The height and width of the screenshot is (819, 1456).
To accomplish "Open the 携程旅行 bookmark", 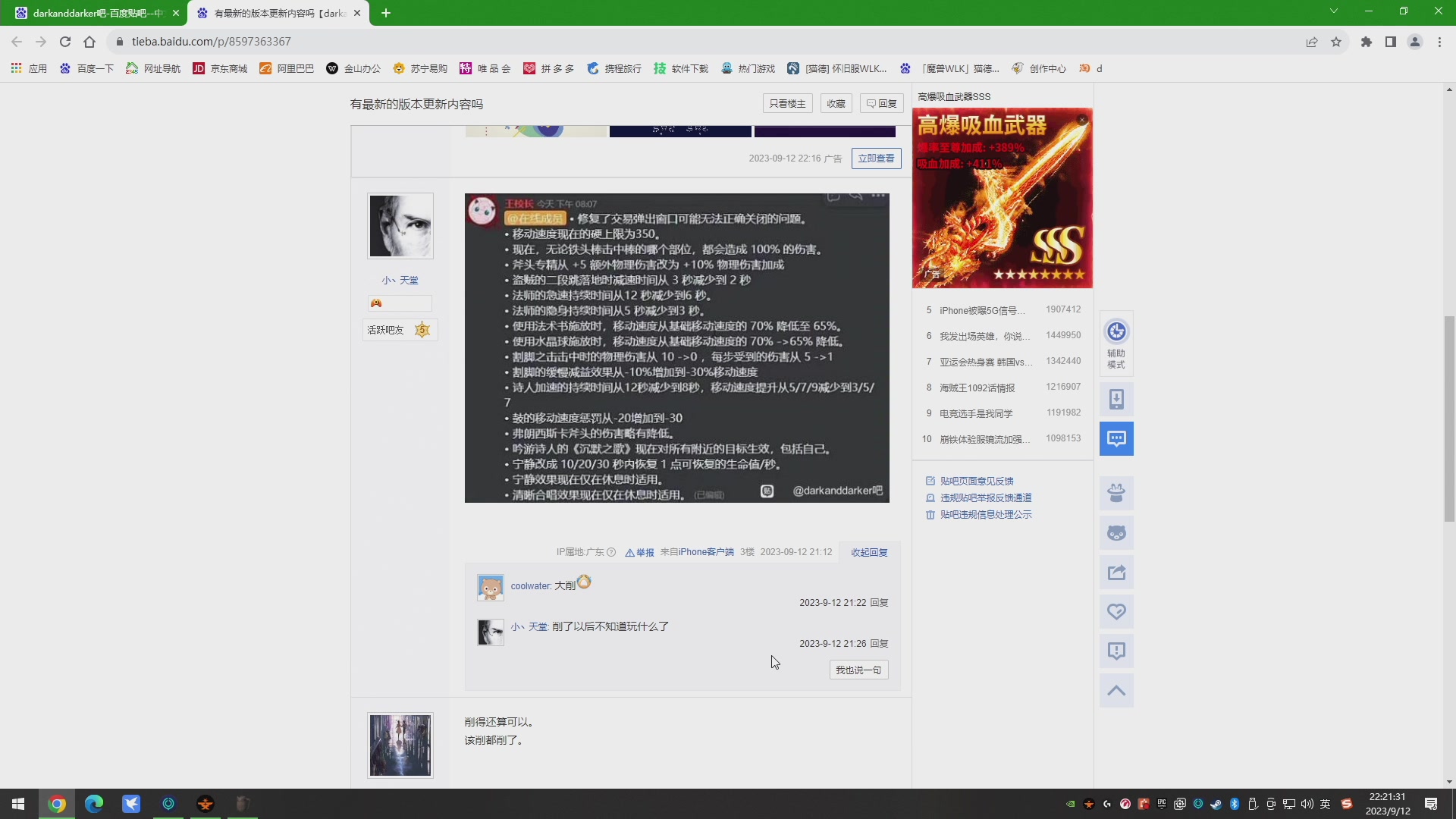I will click(x=614, y=68).
